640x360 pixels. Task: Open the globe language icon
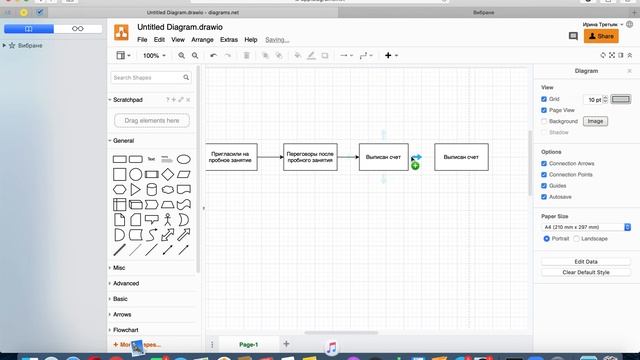(630, 24)
